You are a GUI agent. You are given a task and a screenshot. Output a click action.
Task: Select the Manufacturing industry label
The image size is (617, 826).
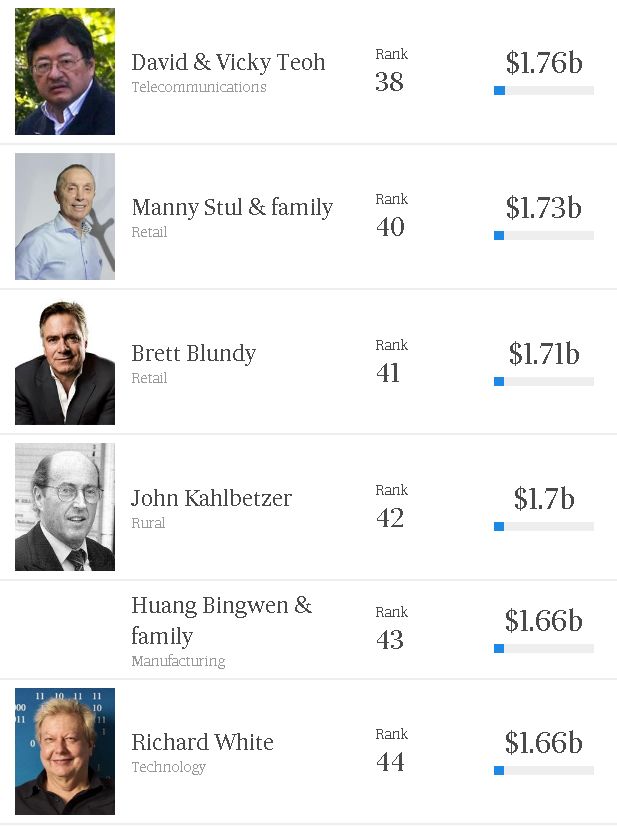click(178, 661)
